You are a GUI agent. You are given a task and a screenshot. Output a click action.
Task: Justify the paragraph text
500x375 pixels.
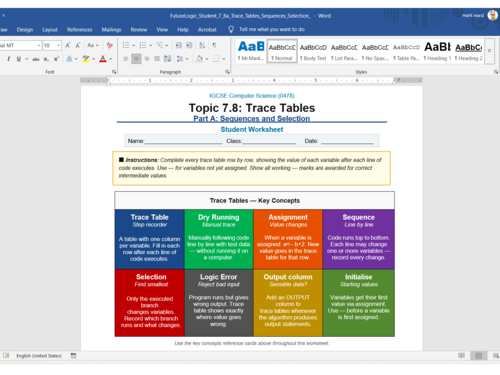pyautogui.click(x=157, y=59)
